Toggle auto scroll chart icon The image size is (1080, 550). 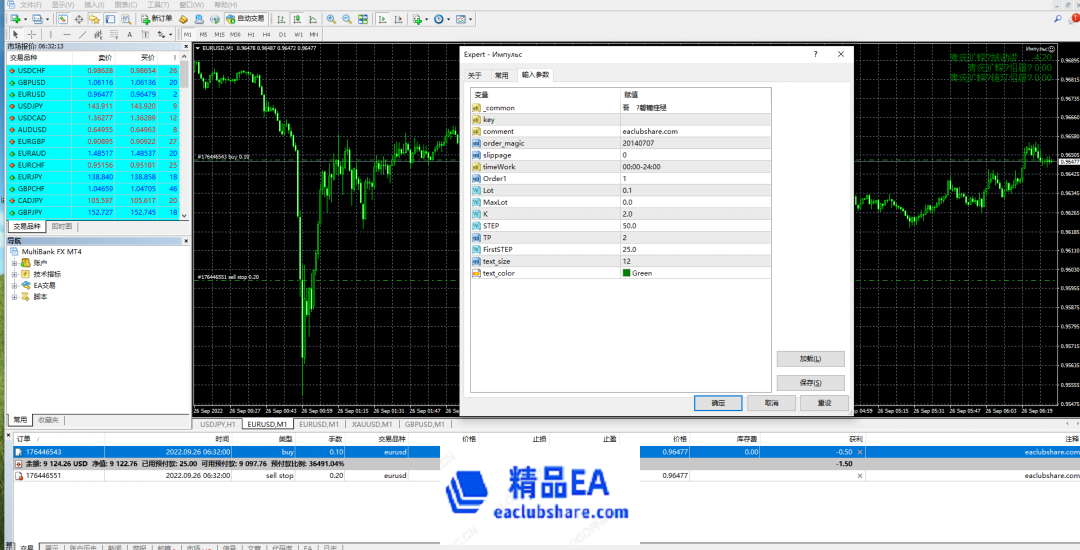tap(382, 19)
